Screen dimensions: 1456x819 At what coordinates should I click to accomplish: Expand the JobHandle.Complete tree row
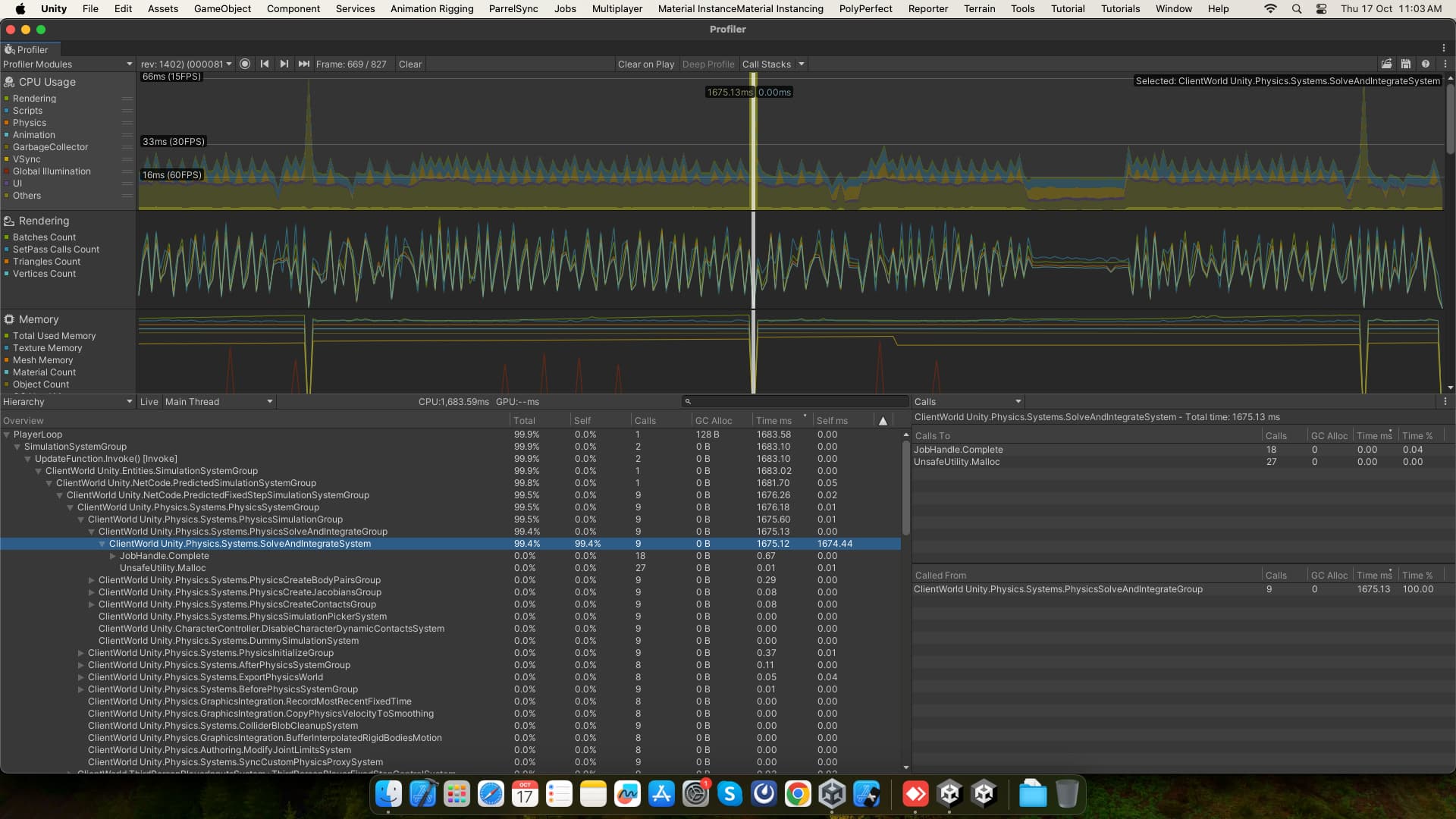(113, 556)
